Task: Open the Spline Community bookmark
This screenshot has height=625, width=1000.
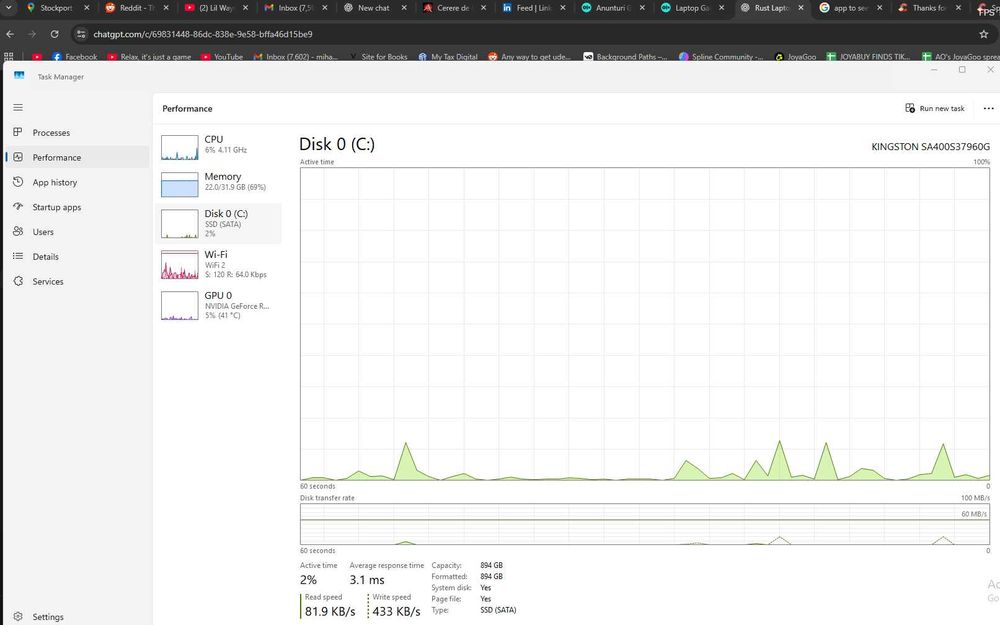Action: [x=721, y=57]
